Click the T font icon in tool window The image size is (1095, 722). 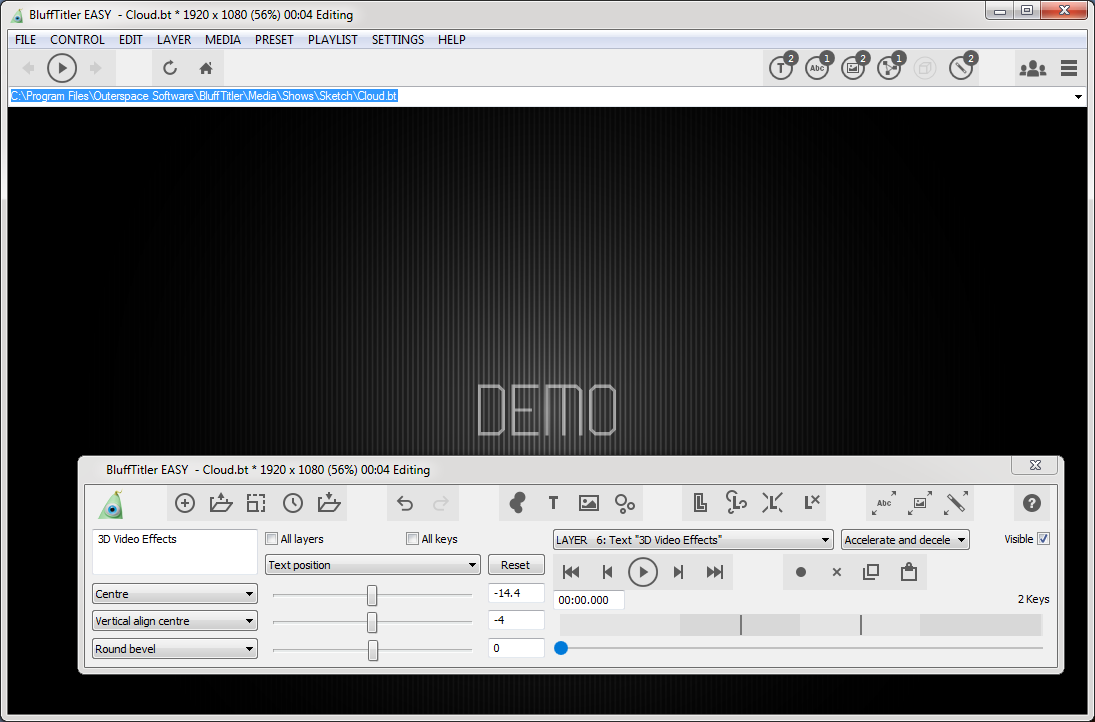(x=553, y=503)
